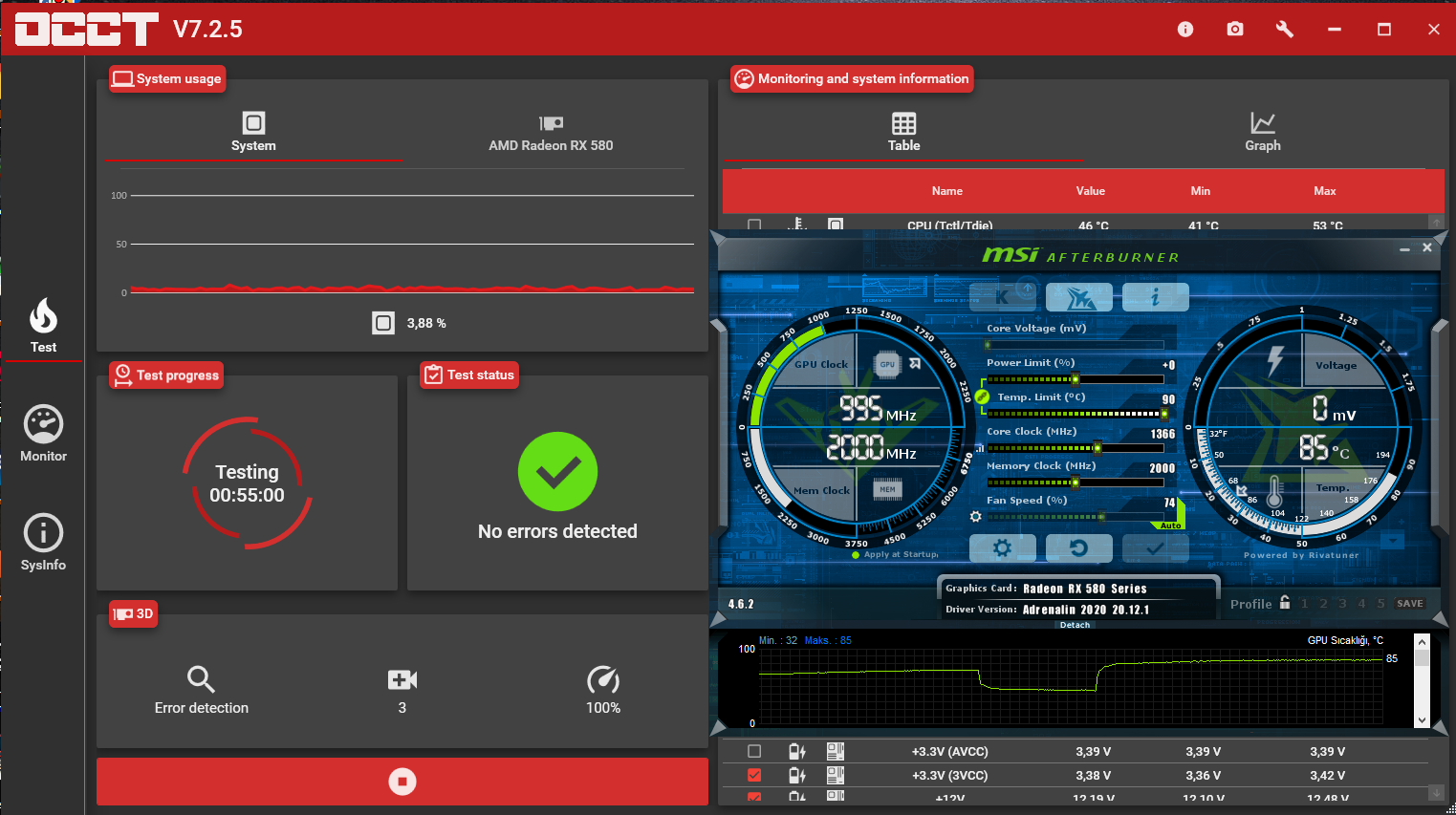Adjust the Memory Clock (MHz) slider
This screenshot has height=815, width=1456.
coord(1075,483)
